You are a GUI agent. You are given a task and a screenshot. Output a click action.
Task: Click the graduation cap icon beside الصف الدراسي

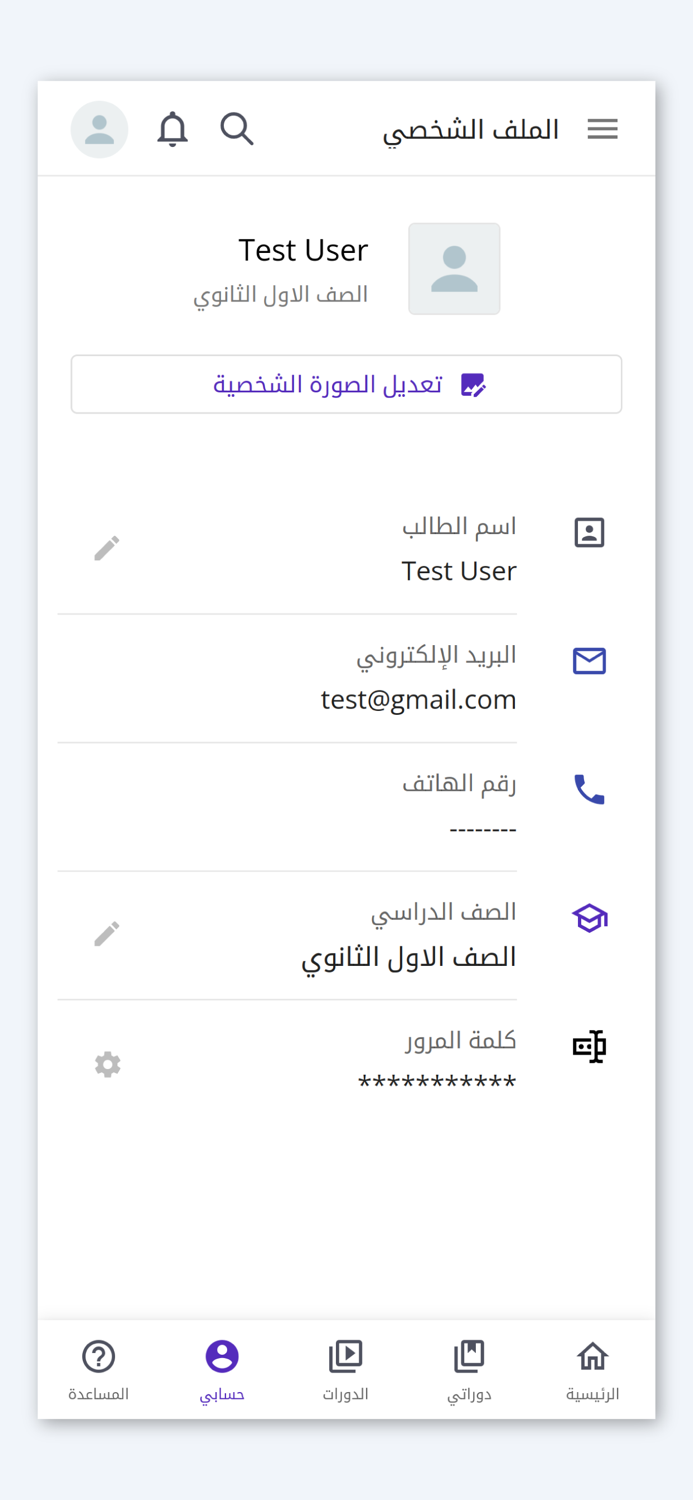tap(589, 917)
